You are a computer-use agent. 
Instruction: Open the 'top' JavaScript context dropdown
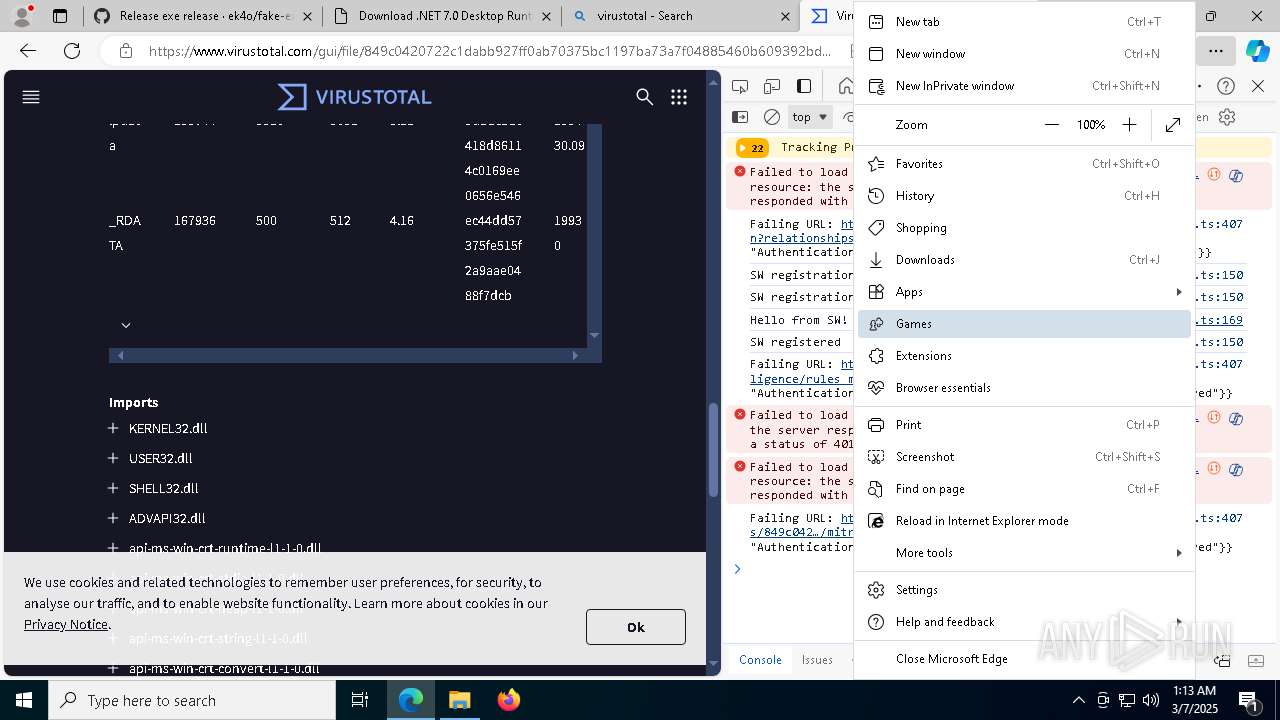tap(810, 117)
